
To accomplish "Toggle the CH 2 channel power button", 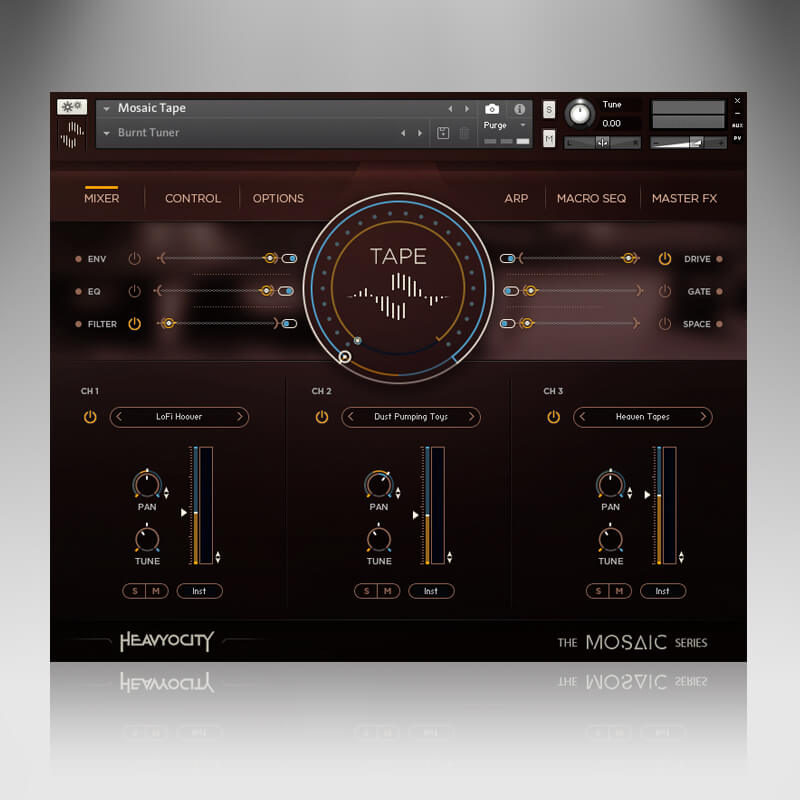I will point(321,417).
